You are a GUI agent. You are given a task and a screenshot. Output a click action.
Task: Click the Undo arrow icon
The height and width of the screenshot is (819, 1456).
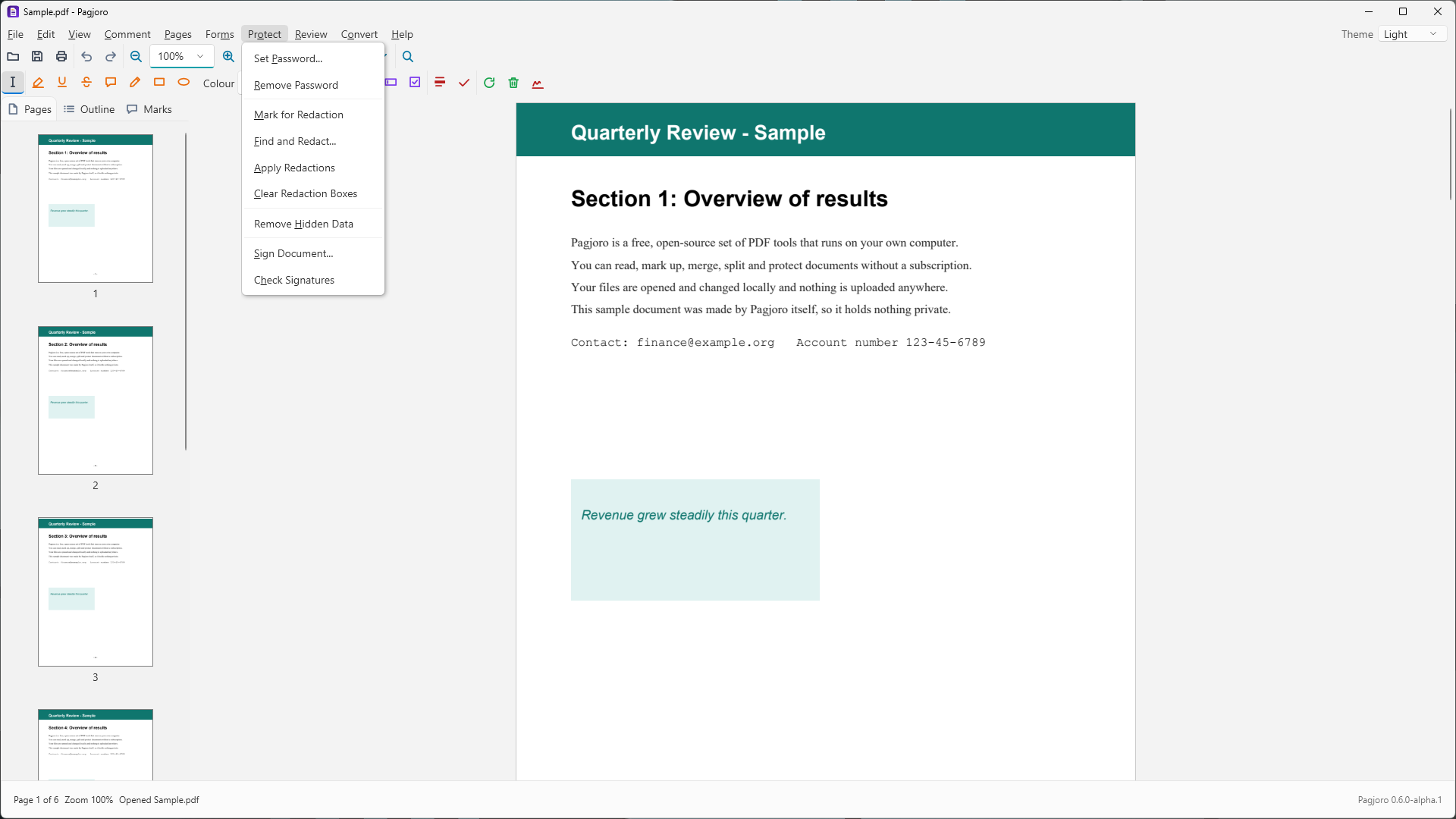point(86,57)
